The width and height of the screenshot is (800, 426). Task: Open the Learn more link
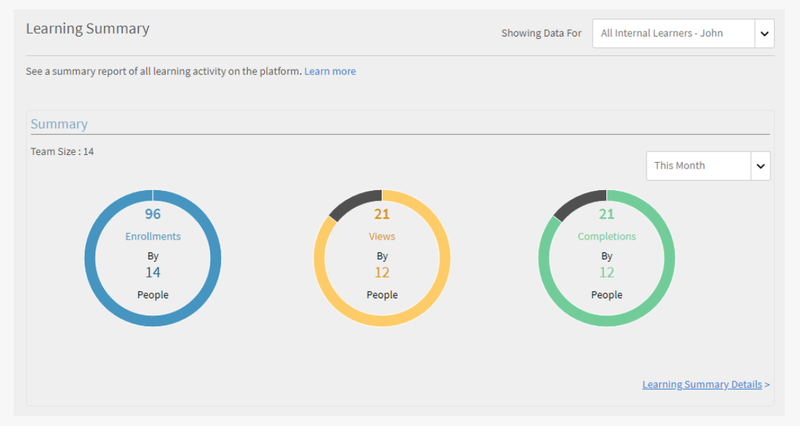pos(330,71)
